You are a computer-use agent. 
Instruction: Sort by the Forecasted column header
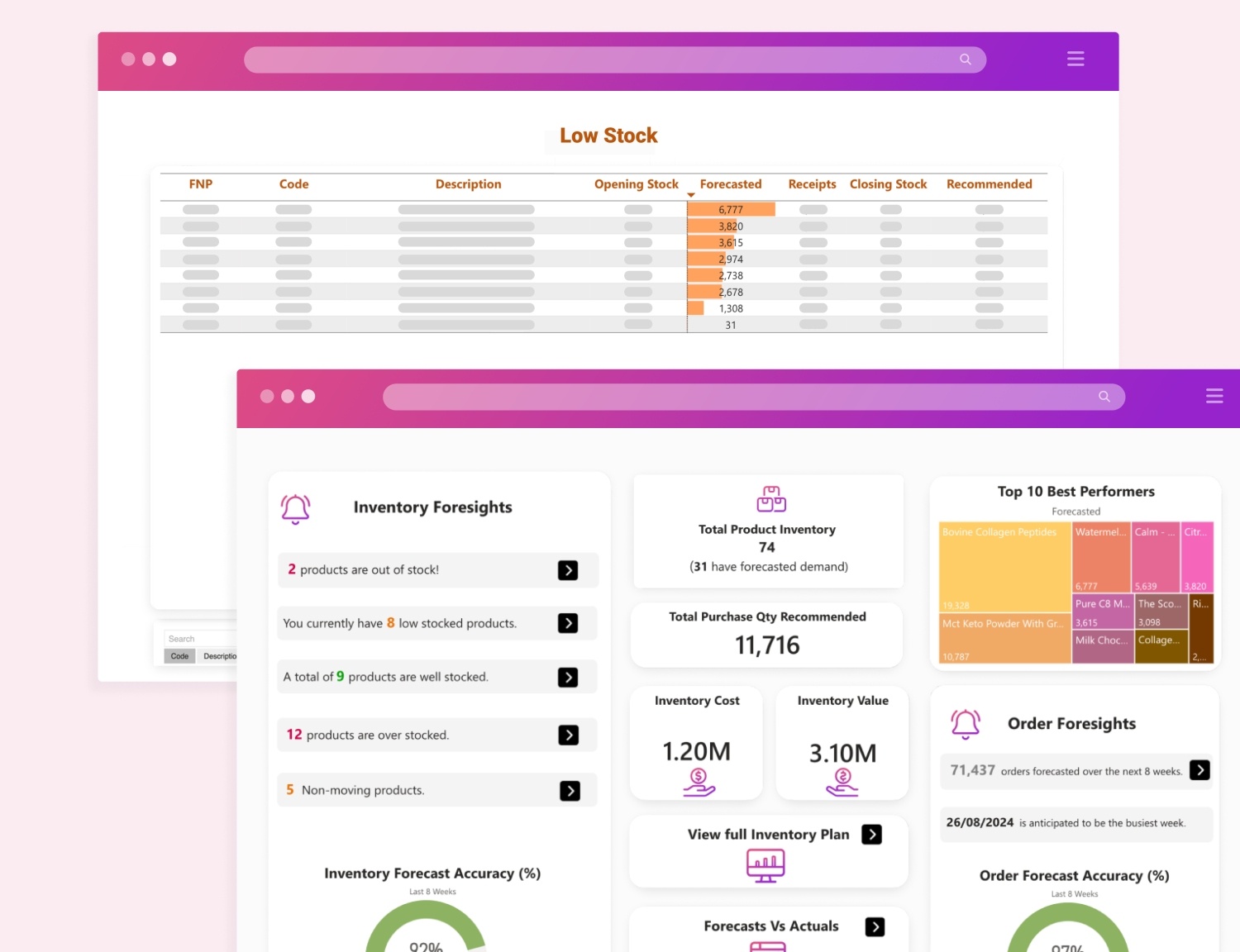731,184
